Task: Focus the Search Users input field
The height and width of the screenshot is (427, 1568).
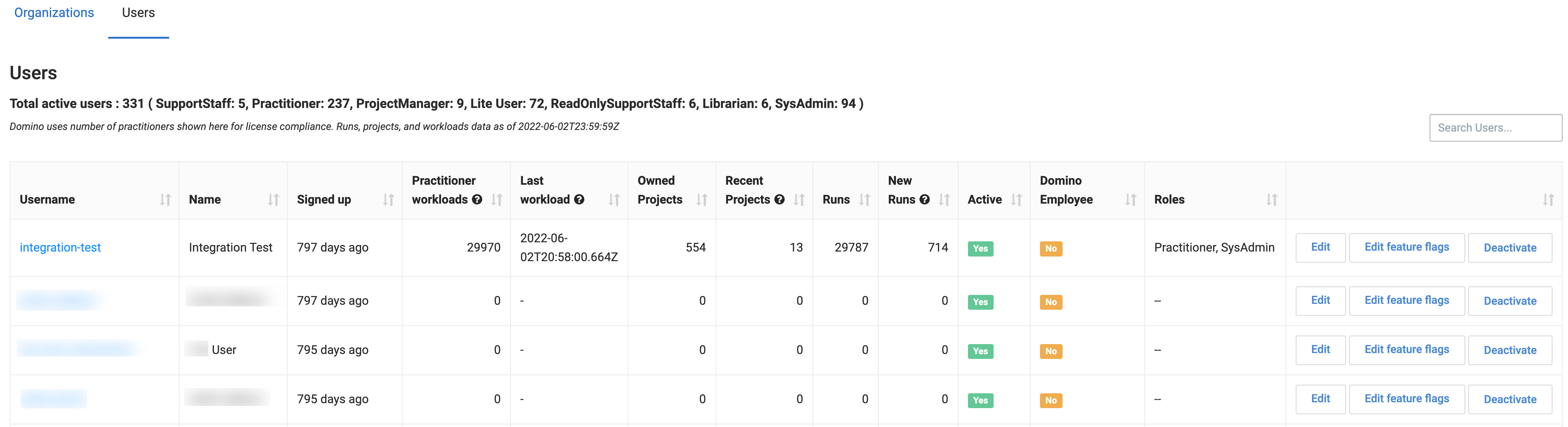Action: pos(1495,128)
